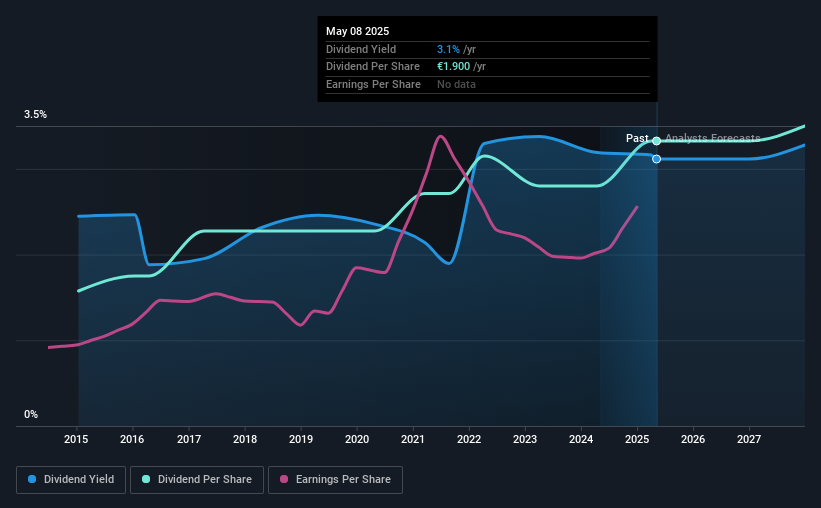This screenshot has width=821, height=508.
Task: Click the 3.5% y-axis label
Action: tap(35, 115)
